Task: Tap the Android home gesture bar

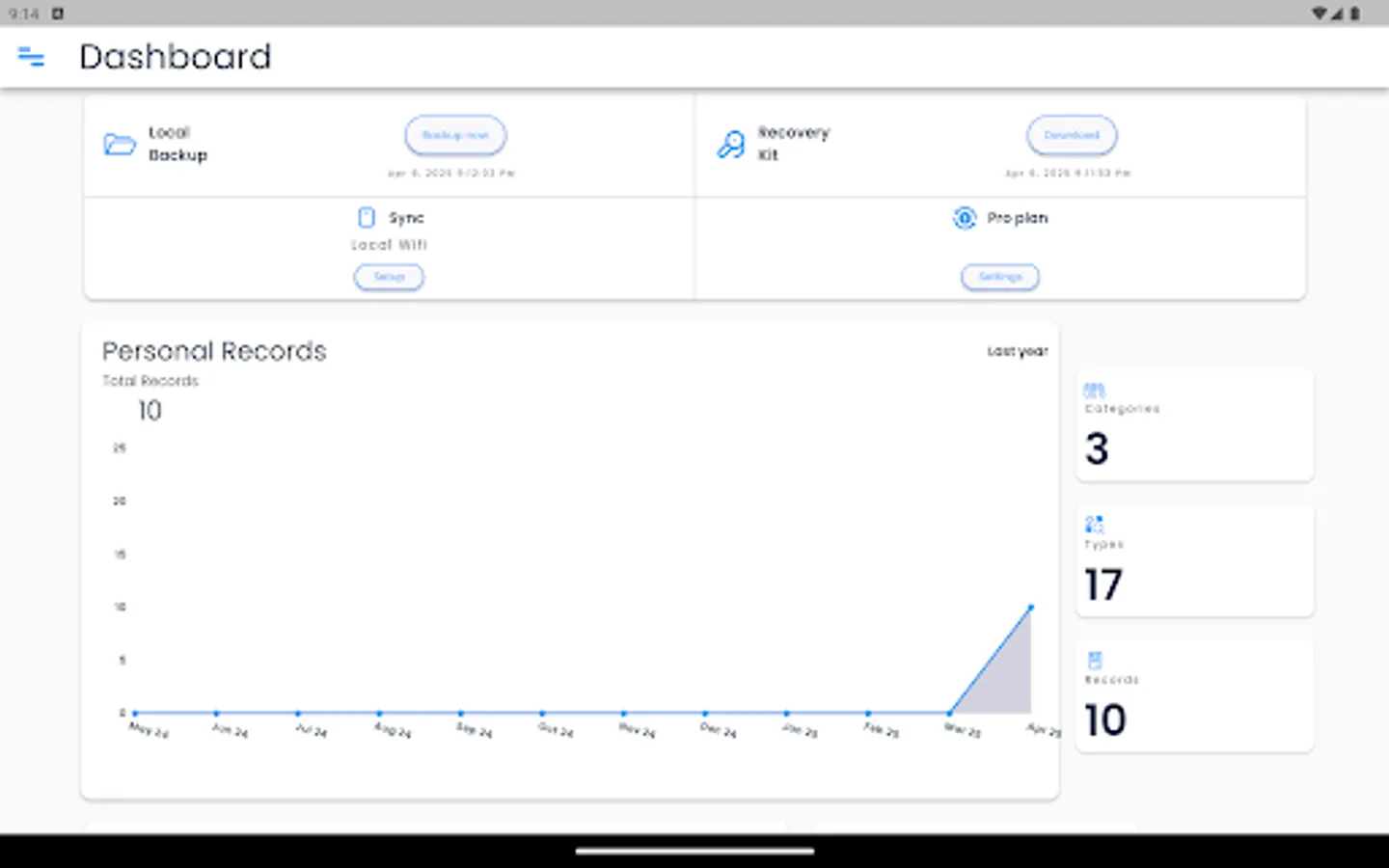Action: (694, 852)
